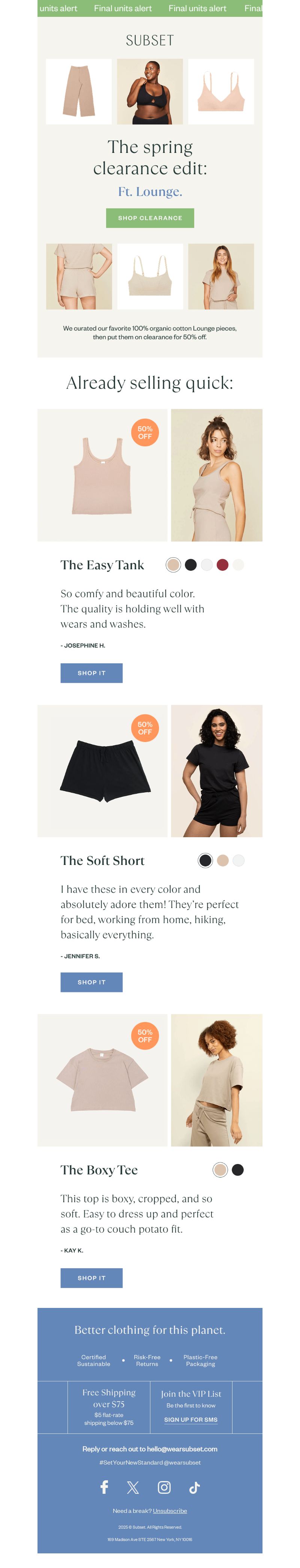Click SHOP IT under The Boxy Tee
Viewport: 300px width, 1568px height.
91,1278
